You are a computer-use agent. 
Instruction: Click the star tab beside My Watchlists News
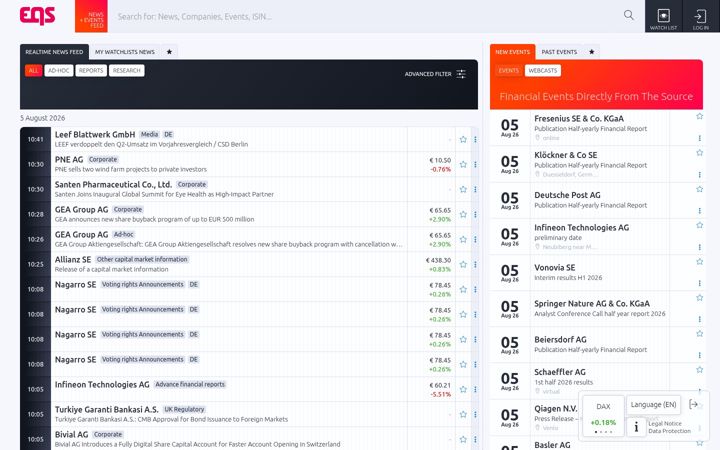coord(169,52)
